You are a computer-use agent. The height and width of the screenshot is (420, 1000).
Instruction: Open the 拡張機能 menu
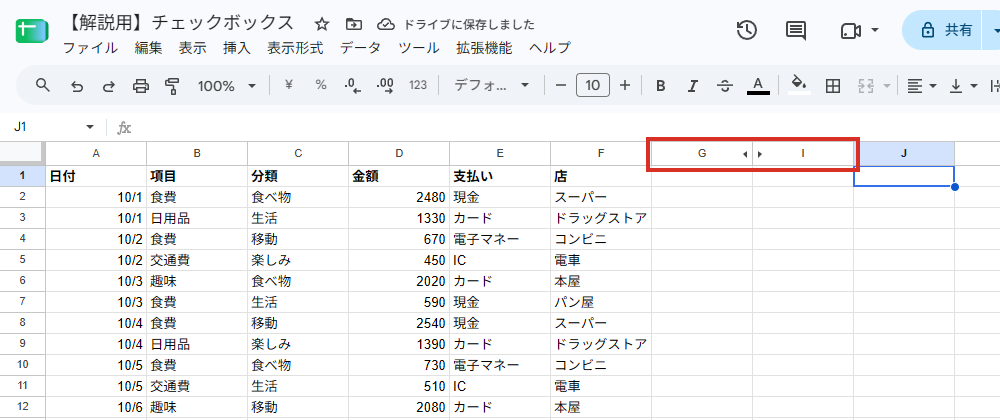tap(484, 48)
